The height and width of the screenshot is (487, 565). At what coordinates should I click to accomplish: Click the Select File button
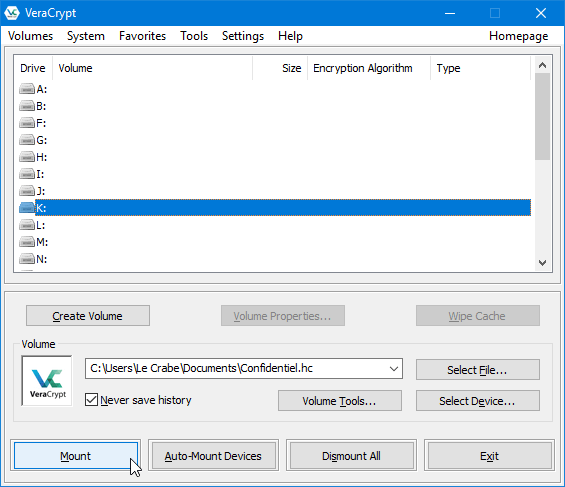click(x=478, y=370)
